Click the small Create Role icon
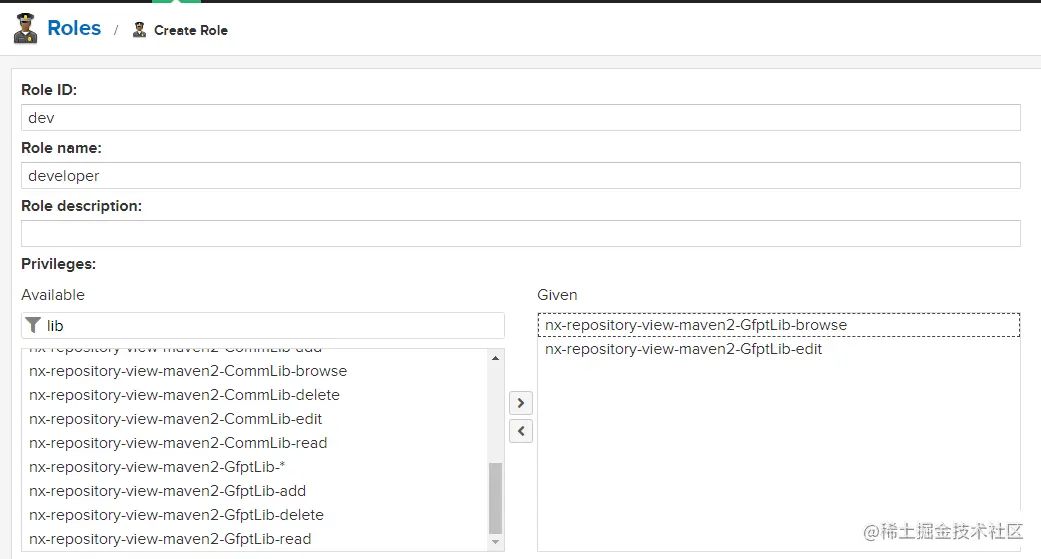This screenshot has width=1041, height=559. (x=139, y=30)
